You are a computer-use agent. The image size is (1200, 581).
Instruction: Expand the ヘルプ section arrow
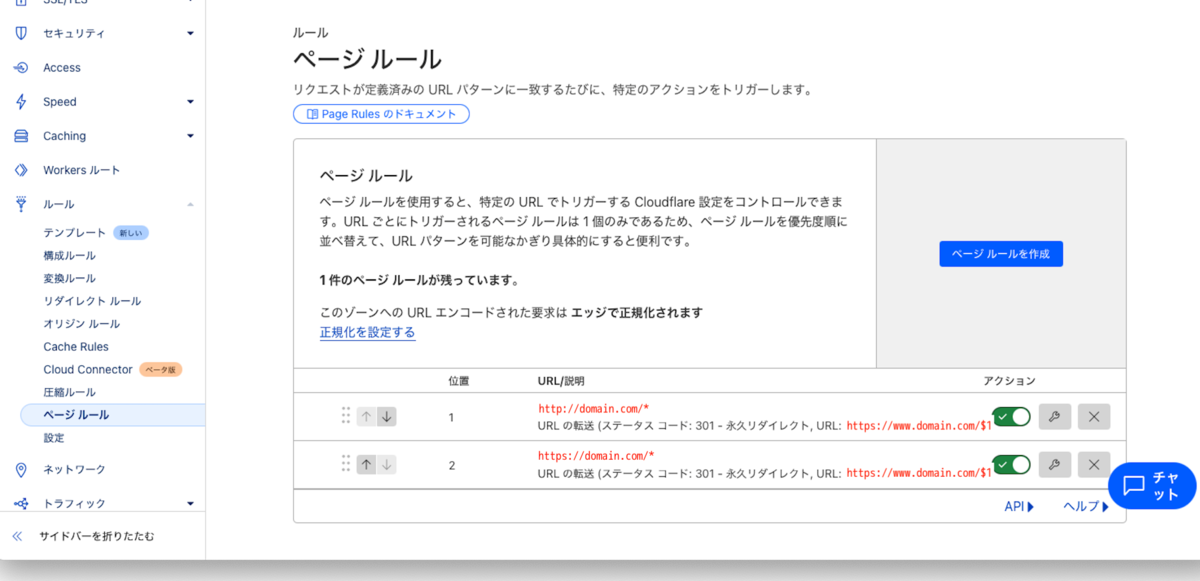point(1105,507)
